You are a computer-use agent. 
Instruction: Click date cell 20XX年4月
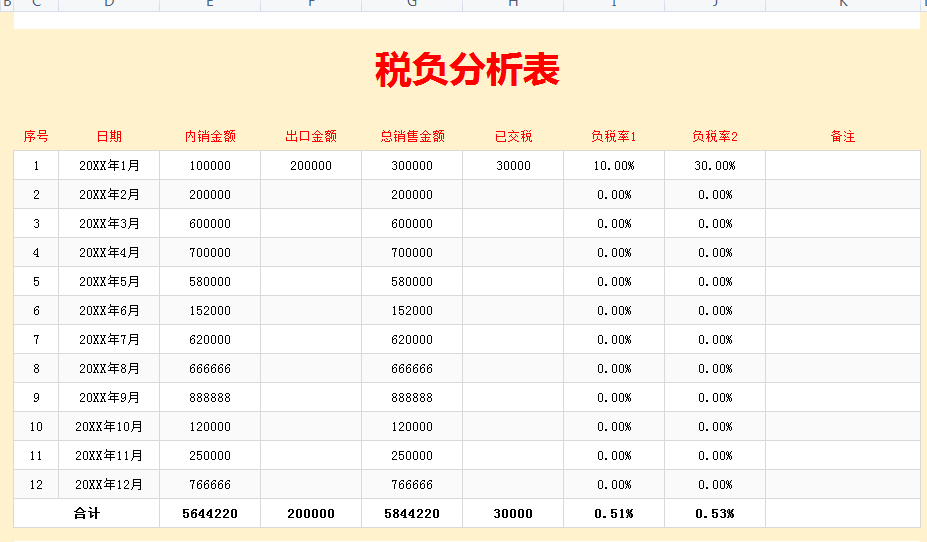coord(109,252)
